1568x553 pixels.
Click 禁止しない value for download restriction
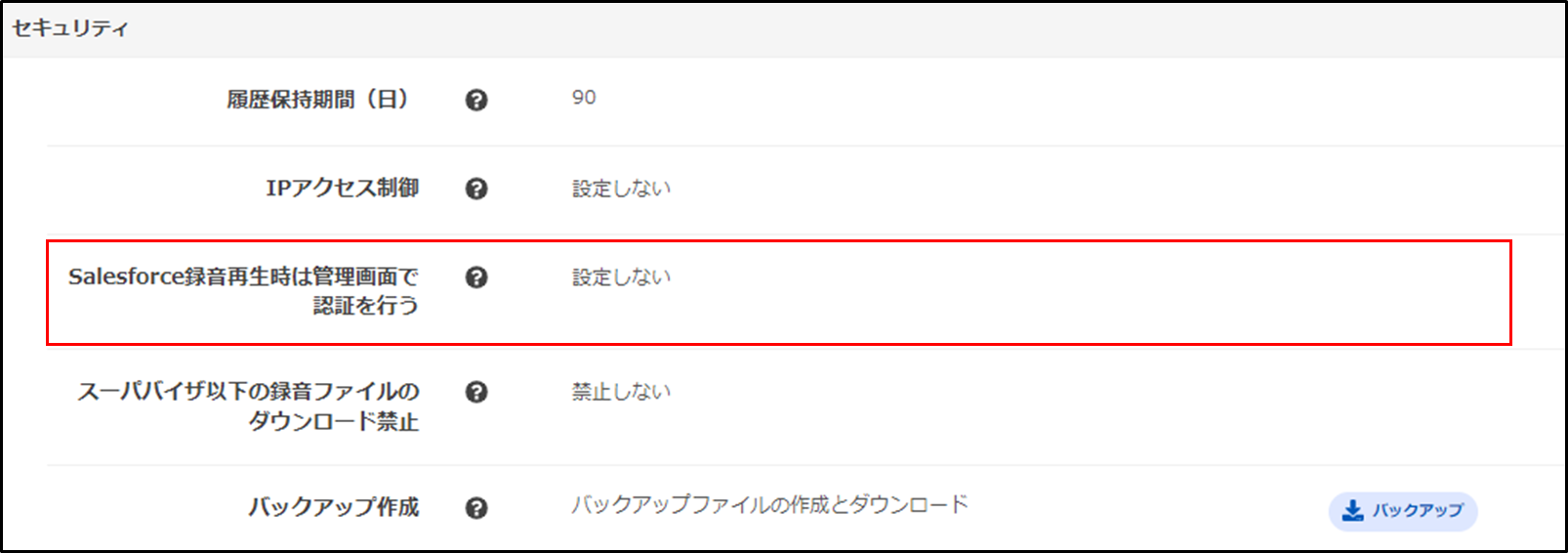(x=621, y=392)
